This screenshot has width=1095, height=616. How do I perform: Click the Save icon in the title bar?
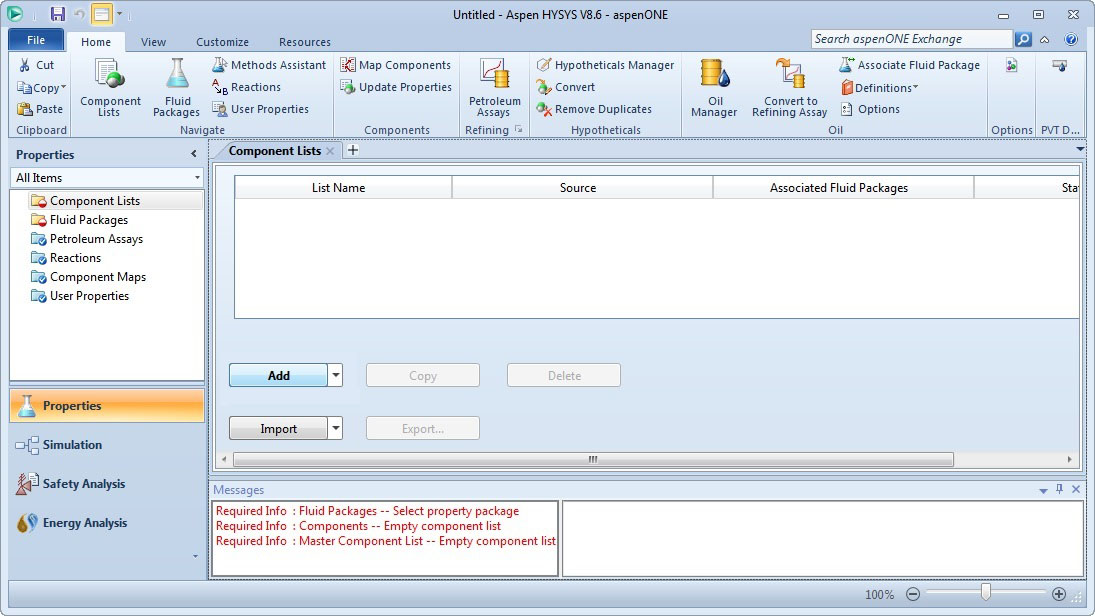pos(57,14)
